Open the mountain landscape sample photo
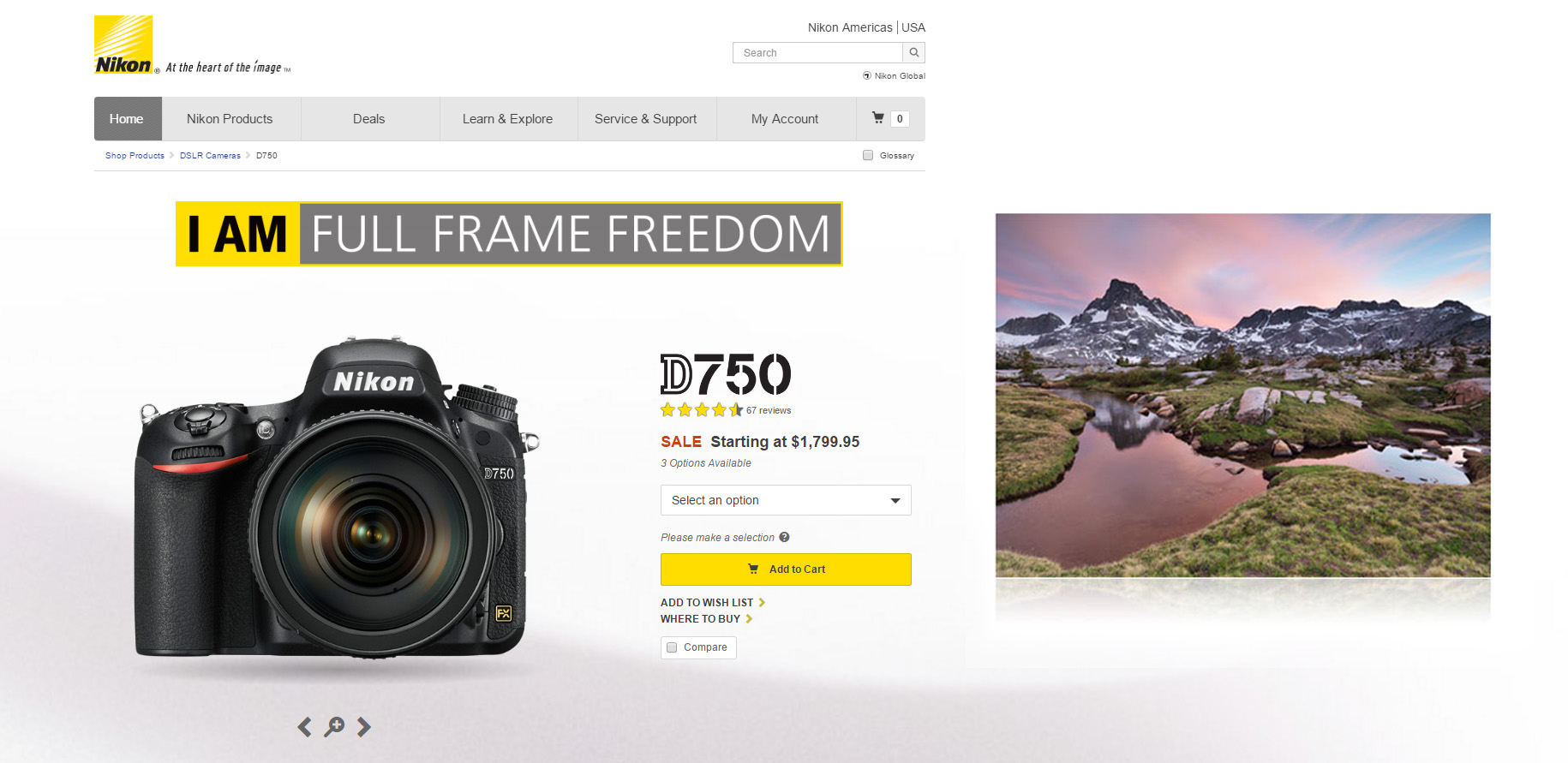The image size is (1568, 763). click(x=1242, y=395)
